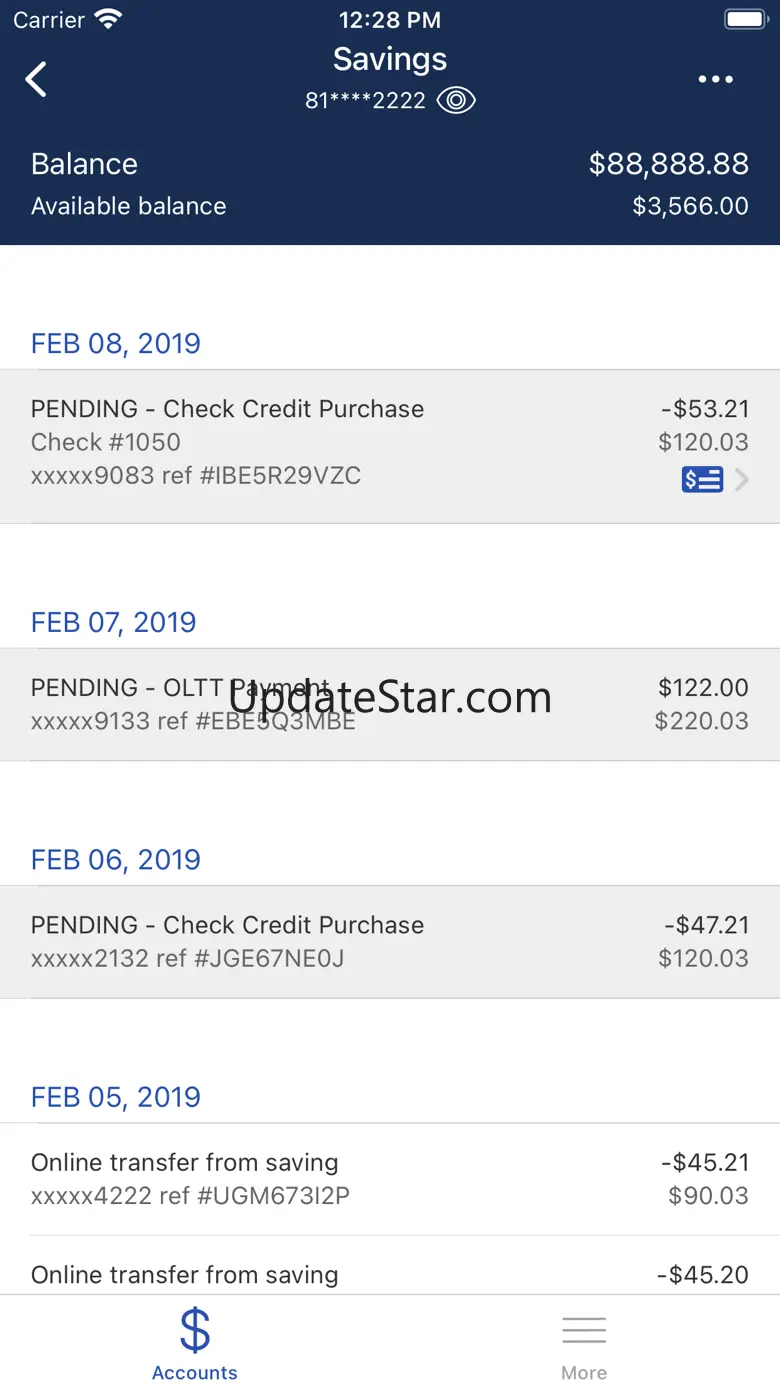Tap the Accounts dollar sign icon

pyautogui.click(x=195, y=1329)
